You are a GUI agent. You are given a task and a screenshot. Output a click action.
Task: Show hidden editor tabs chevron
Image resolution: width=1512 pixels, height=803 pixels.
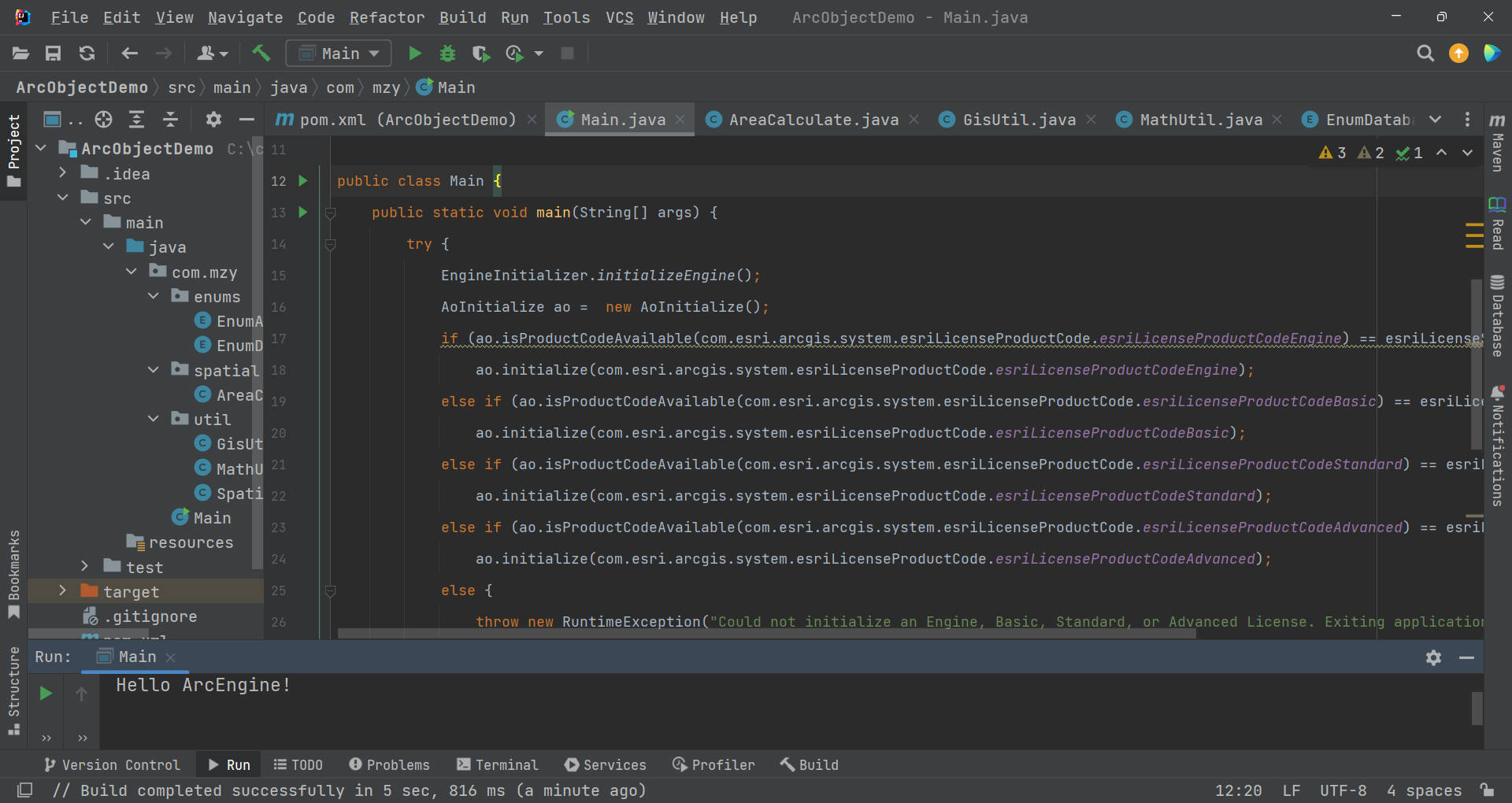[x=1435, y=120]
